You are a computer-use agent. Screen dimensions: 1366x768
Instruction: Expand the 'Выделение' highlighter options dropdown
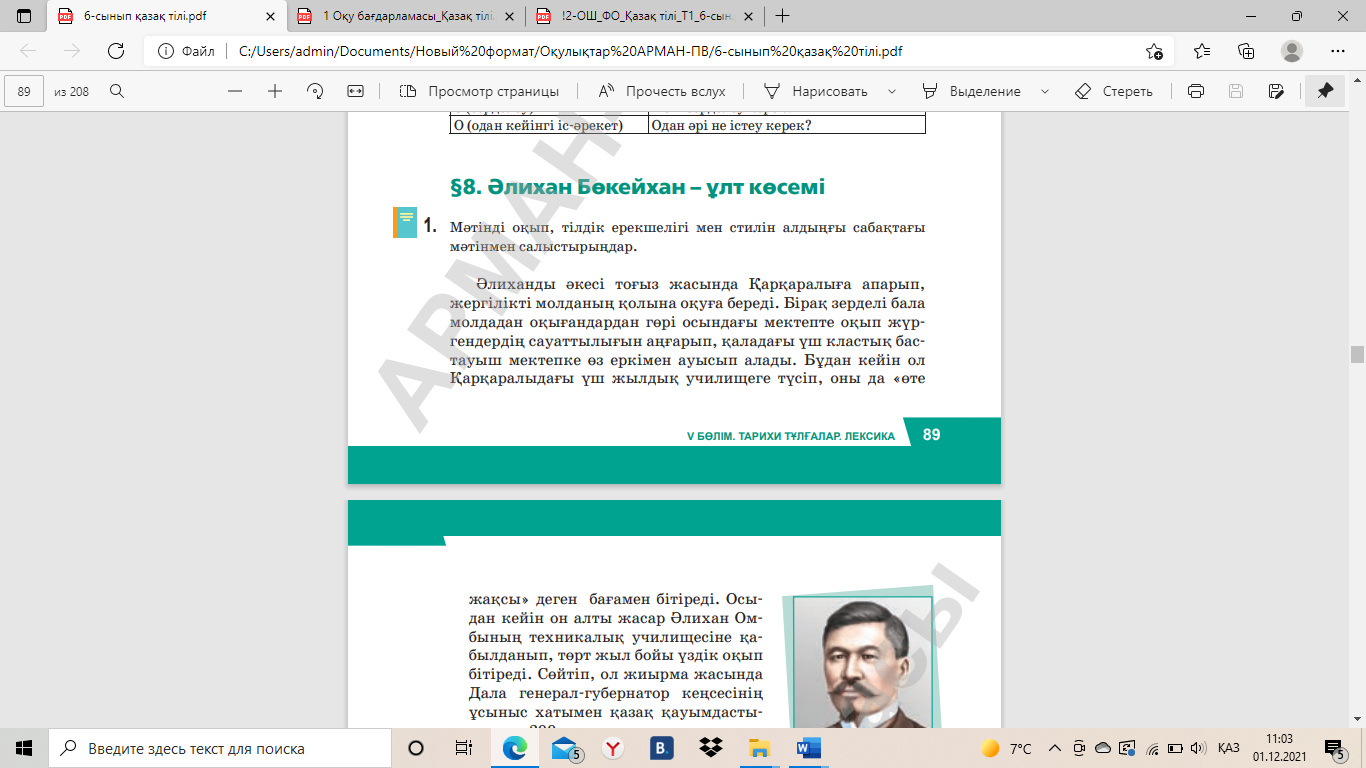click(x=1045, y=91)
